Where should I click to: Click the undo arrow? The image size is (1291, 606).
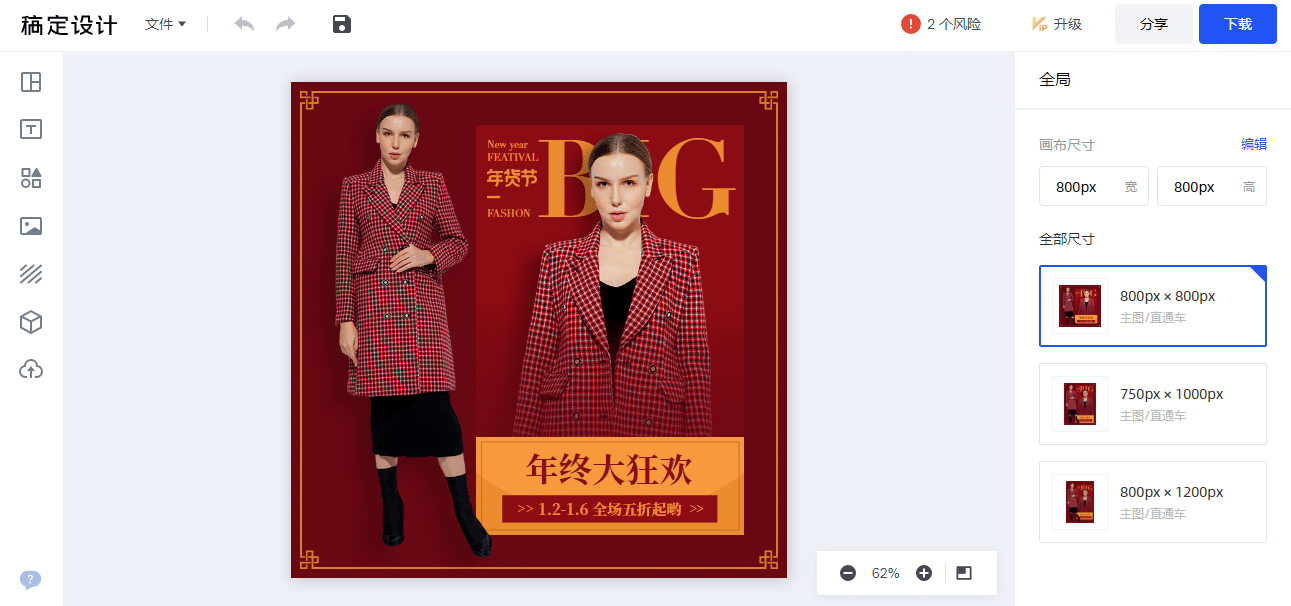point(244,24)
